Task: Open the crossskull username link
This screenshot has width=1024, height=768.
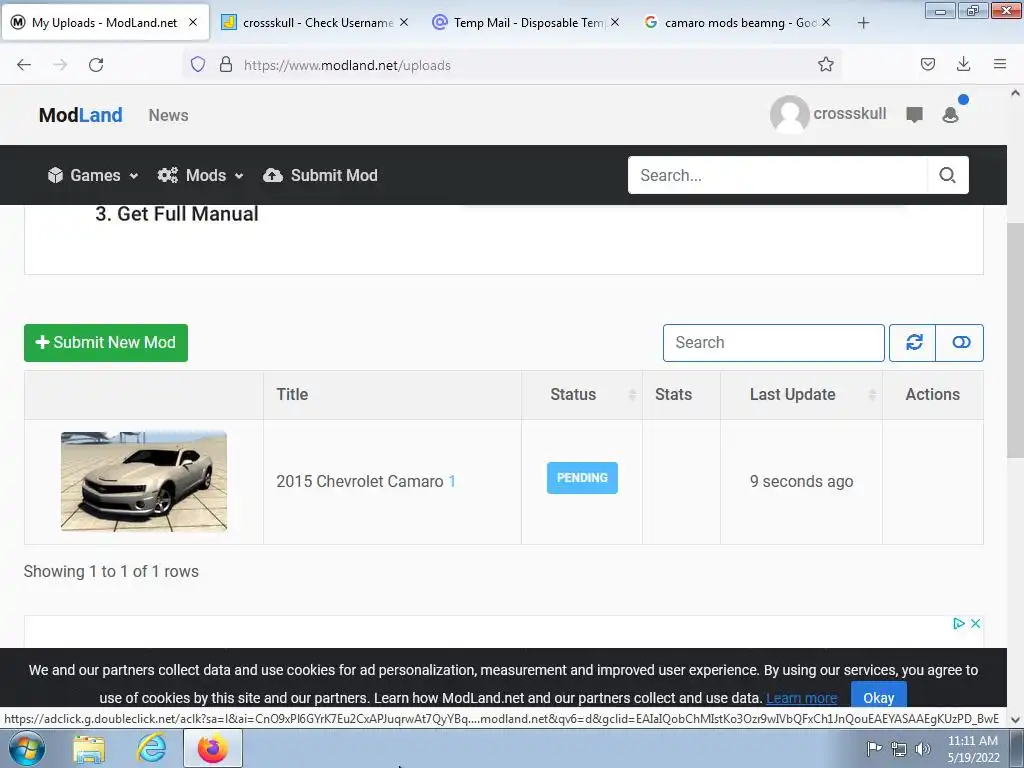Action: (x=850, y=114)
